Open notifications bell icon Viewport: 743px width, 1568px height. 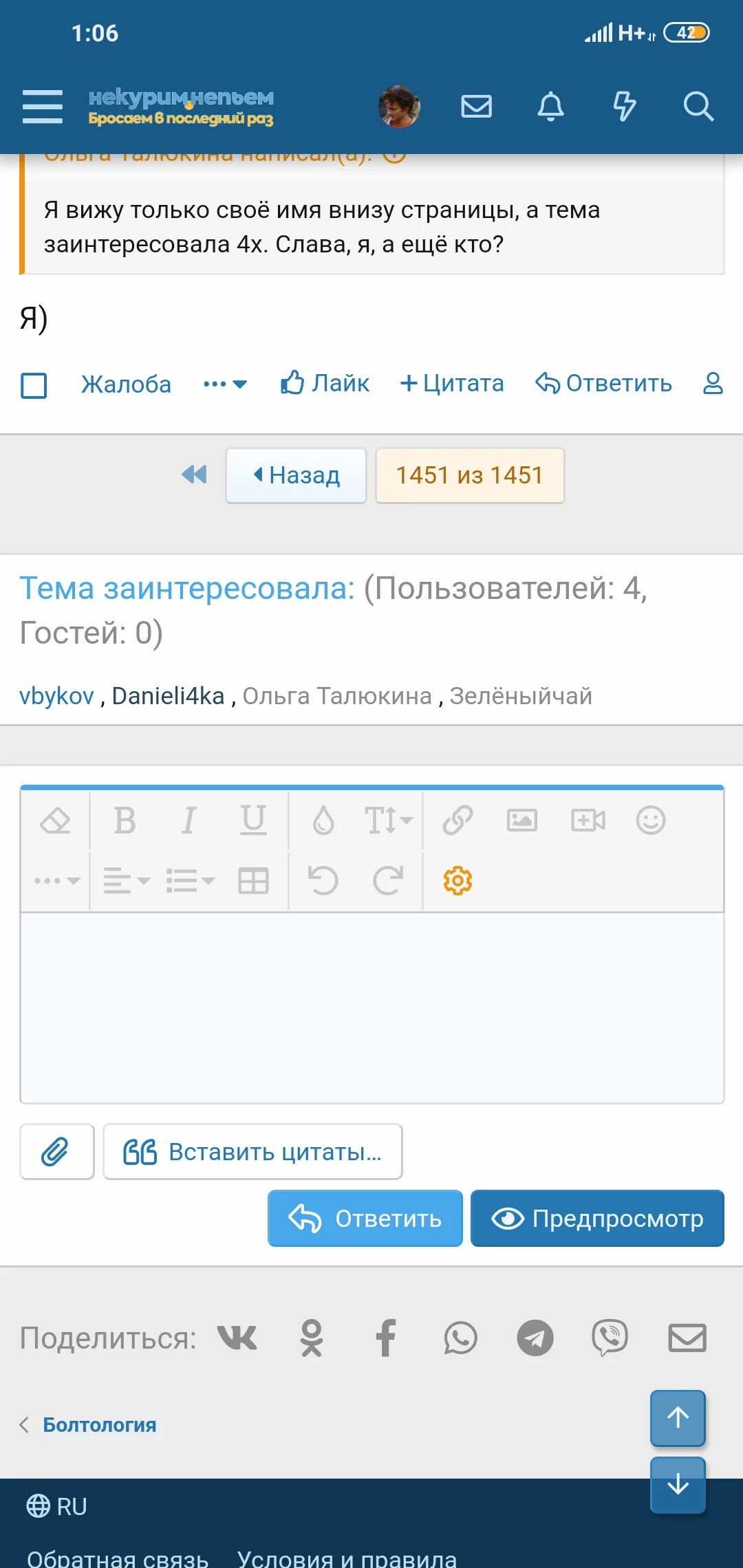click(x=550, y=107)
